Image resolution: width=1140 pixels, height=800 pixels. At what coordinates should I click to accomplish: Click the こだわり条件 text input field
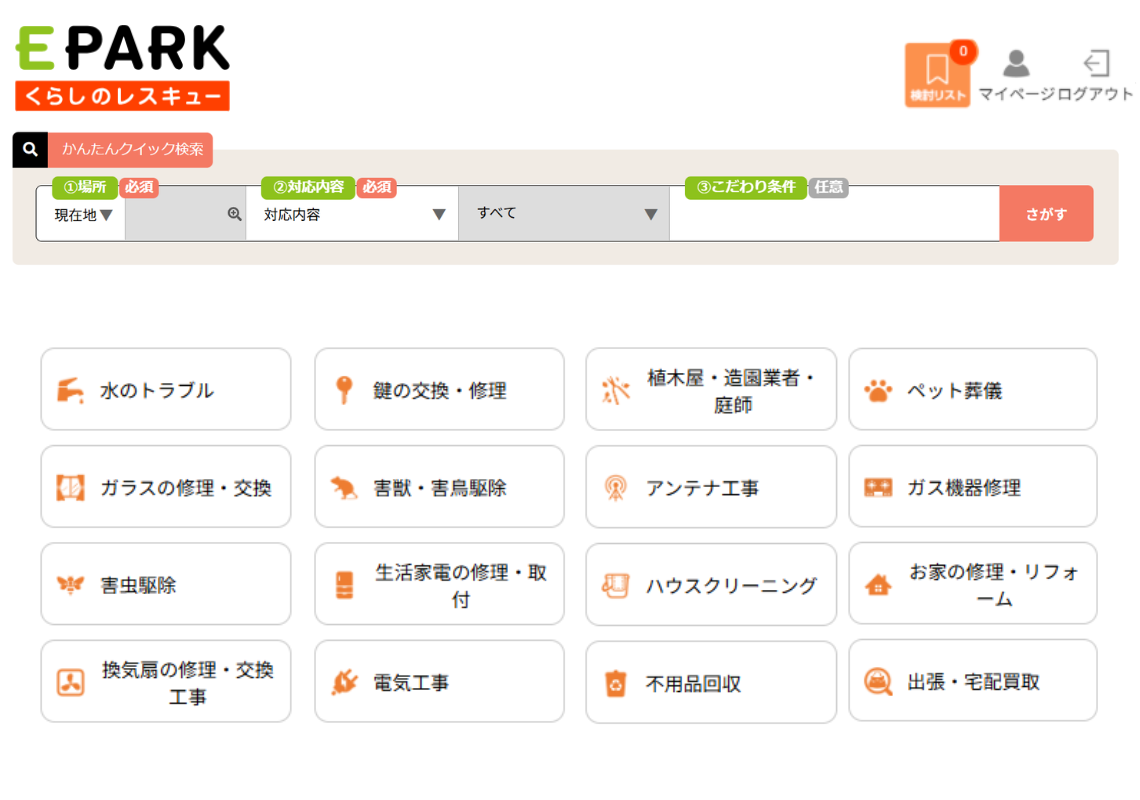point(833,214)
